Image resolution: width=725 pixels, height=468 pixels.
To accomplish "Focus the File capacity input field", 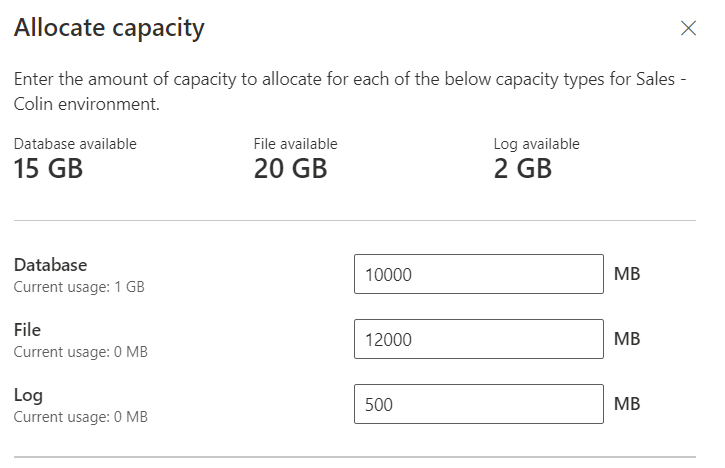I will point(478,339).
